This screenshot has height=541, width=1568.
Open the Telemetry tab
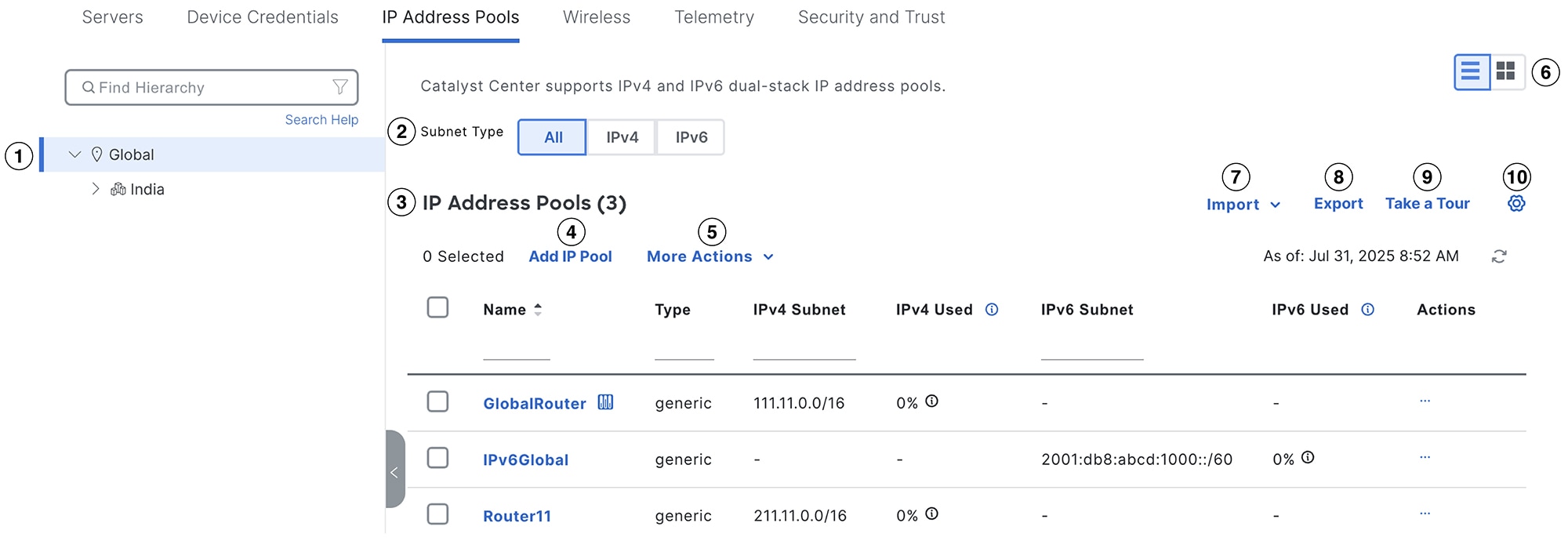click(x=714, y=17)
